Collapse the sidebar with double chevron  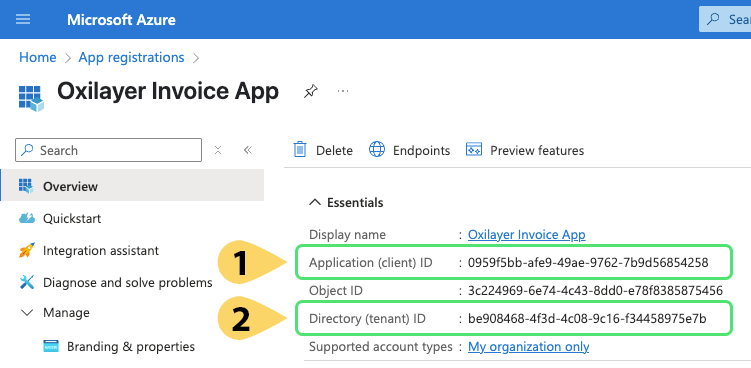[248, 150]
